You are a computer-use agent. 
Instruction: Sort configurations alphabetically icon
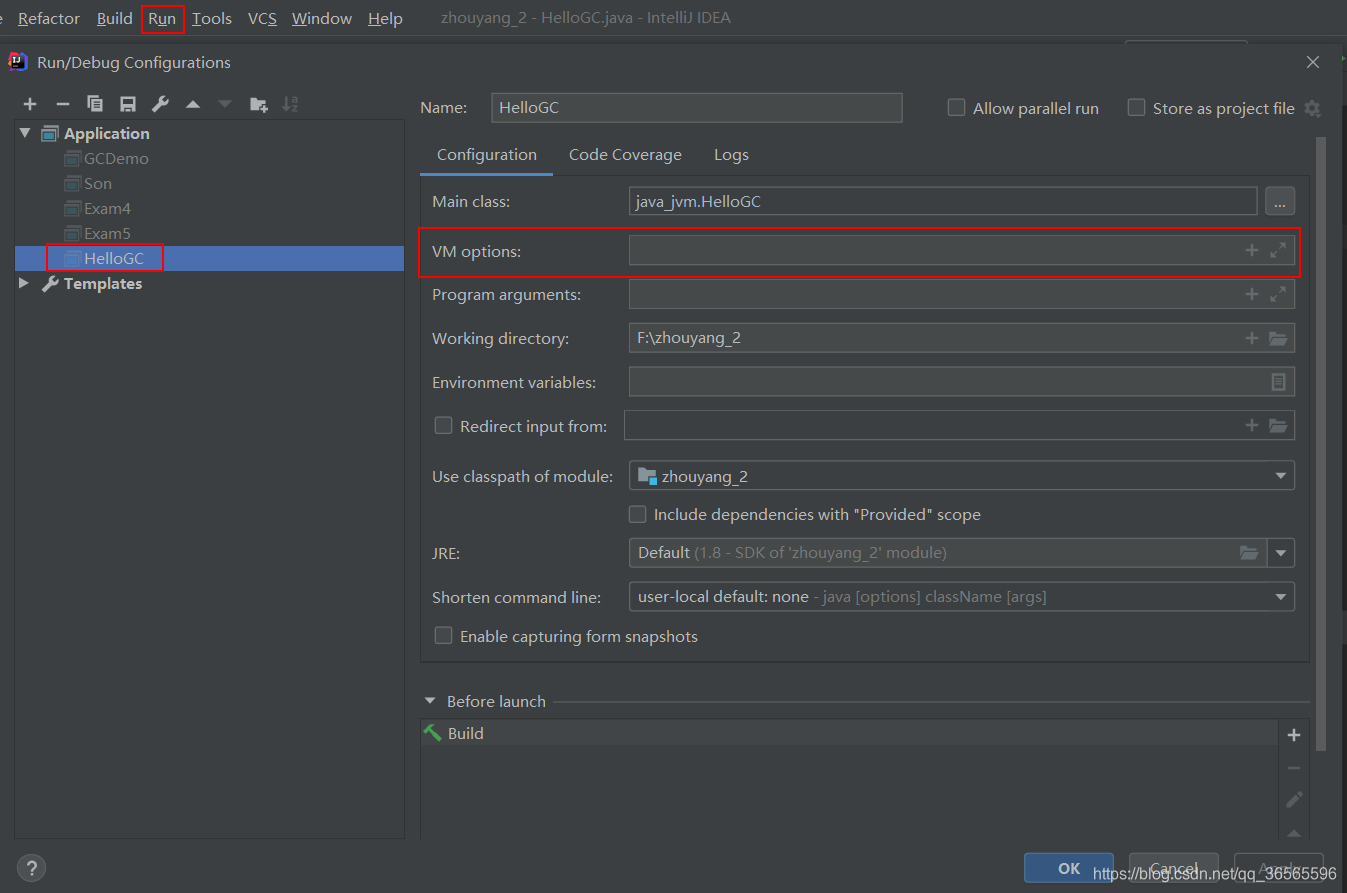[x=290, y=104]
